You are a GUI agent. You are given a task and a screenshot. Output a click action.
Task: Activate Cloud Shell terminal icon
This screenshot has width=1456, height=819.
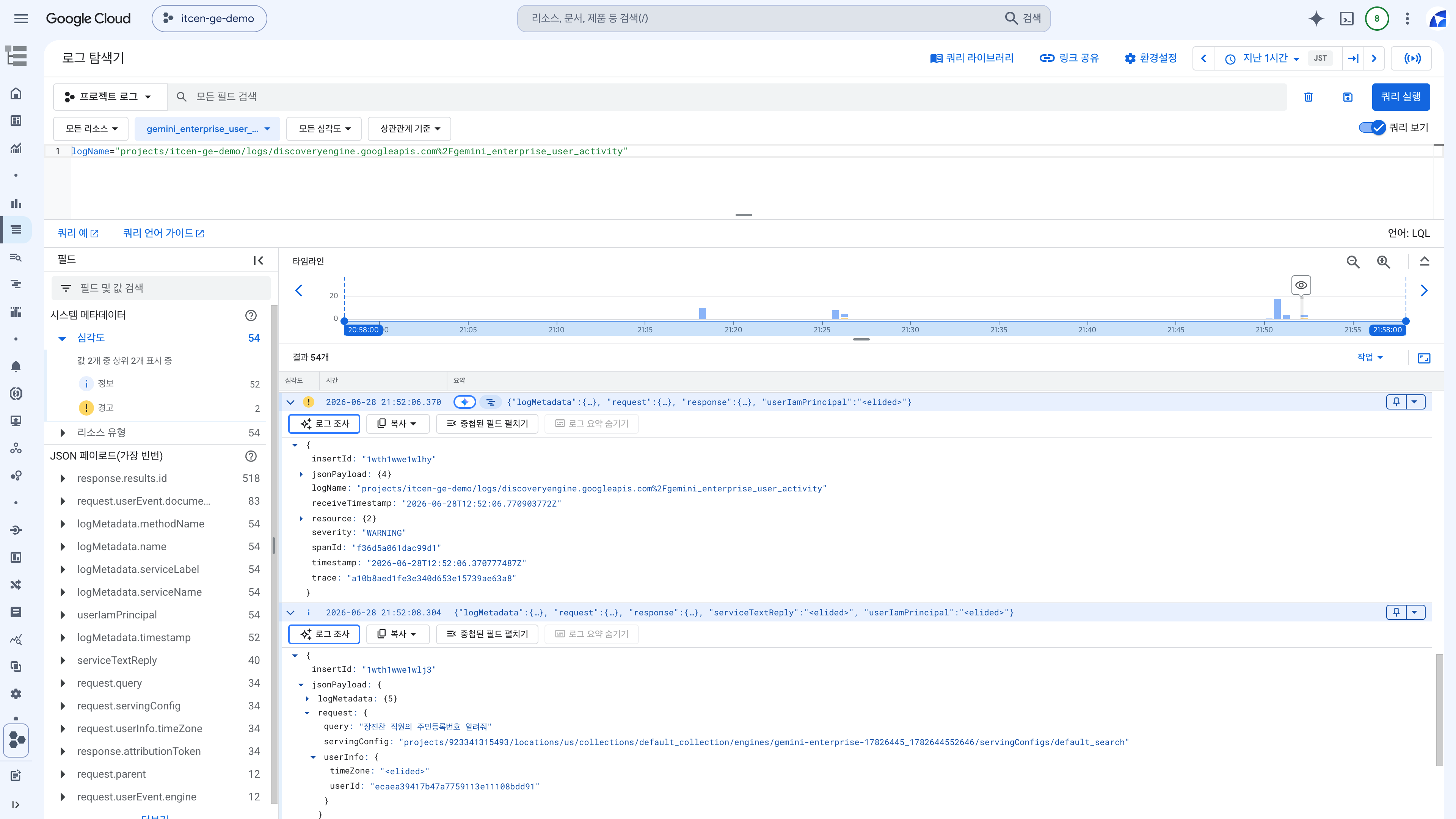coord(1346,19)
